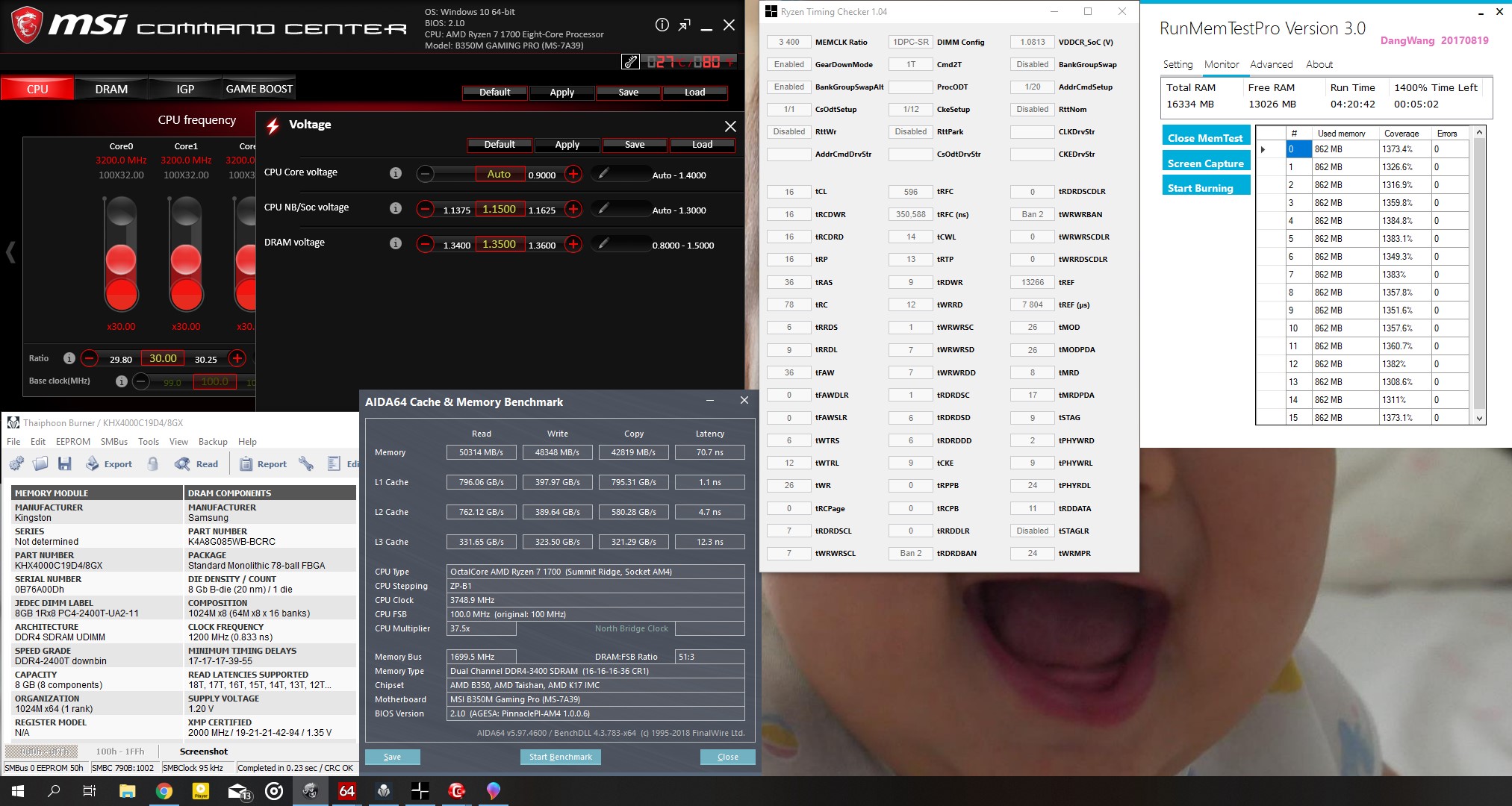Click the Read toolbar button in Thaiphoon Burner
This screenshot has height=806, width=1512.
pos(196,463)
